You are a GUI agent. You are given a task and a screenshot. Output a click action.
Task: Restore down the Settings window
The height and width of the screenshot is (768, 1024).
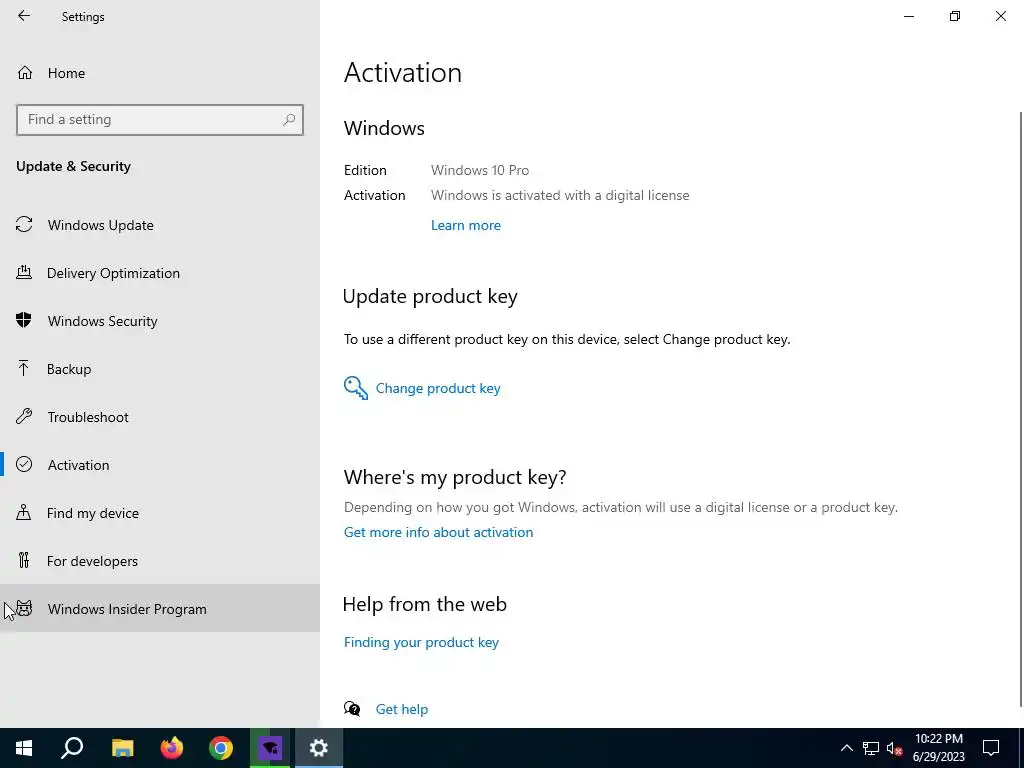[955, 16]
